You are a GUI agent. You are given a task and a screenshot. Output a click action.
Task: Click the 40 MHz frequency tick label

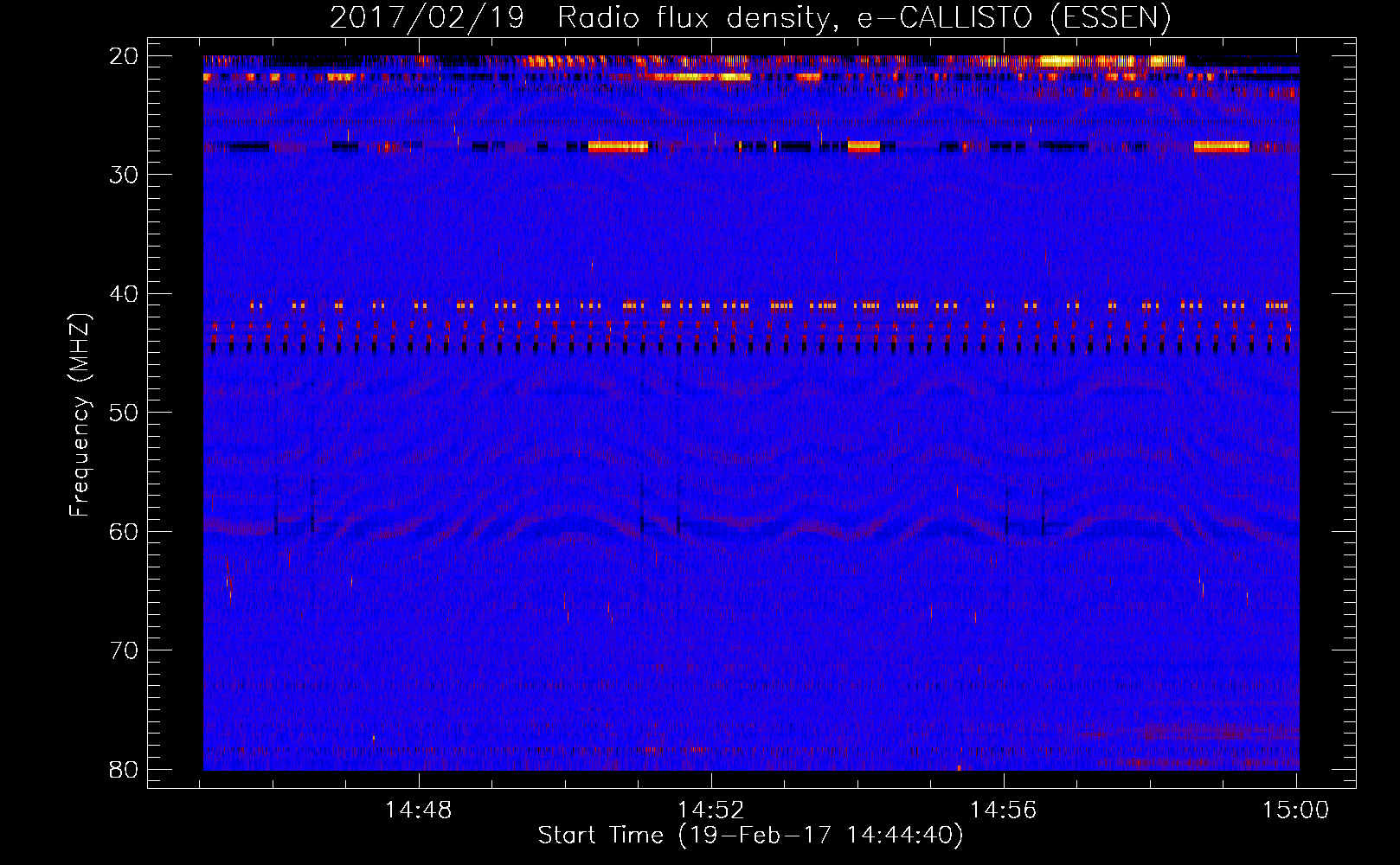coord(124,294)
